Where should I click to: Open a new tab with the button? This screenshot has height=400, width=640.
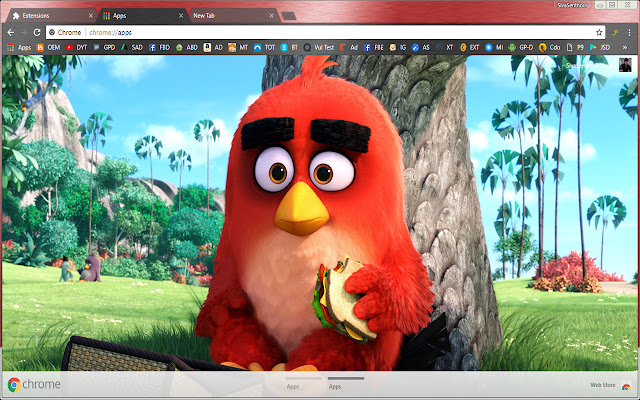[289, 16]
